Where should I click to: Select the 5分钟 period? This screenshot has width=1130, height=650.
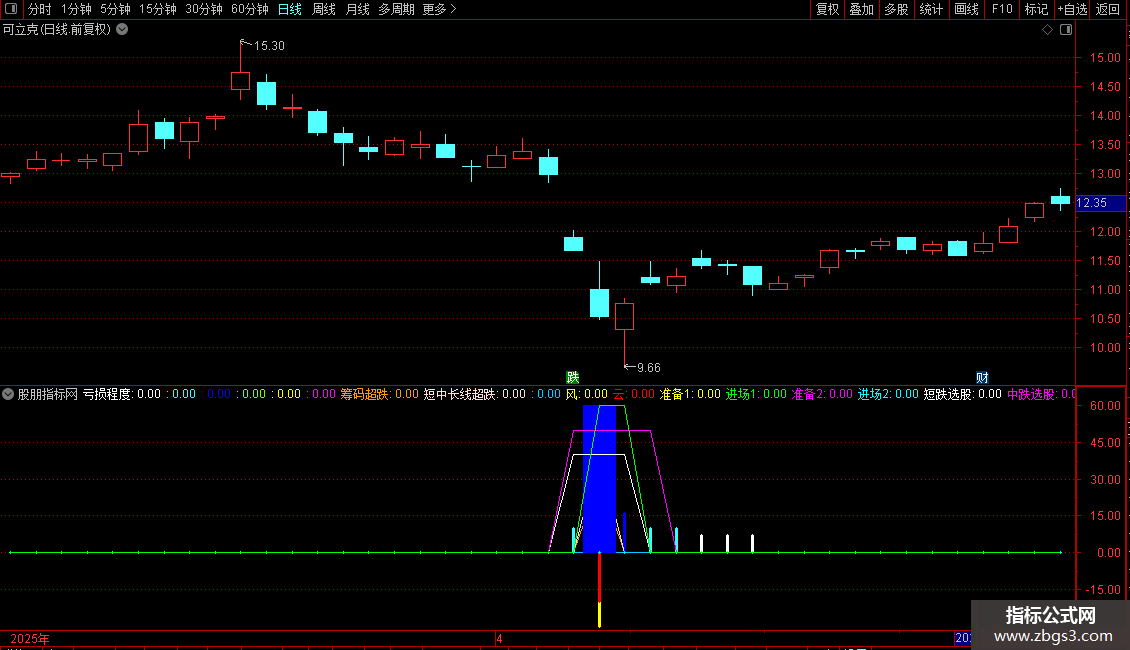[115, 9]
